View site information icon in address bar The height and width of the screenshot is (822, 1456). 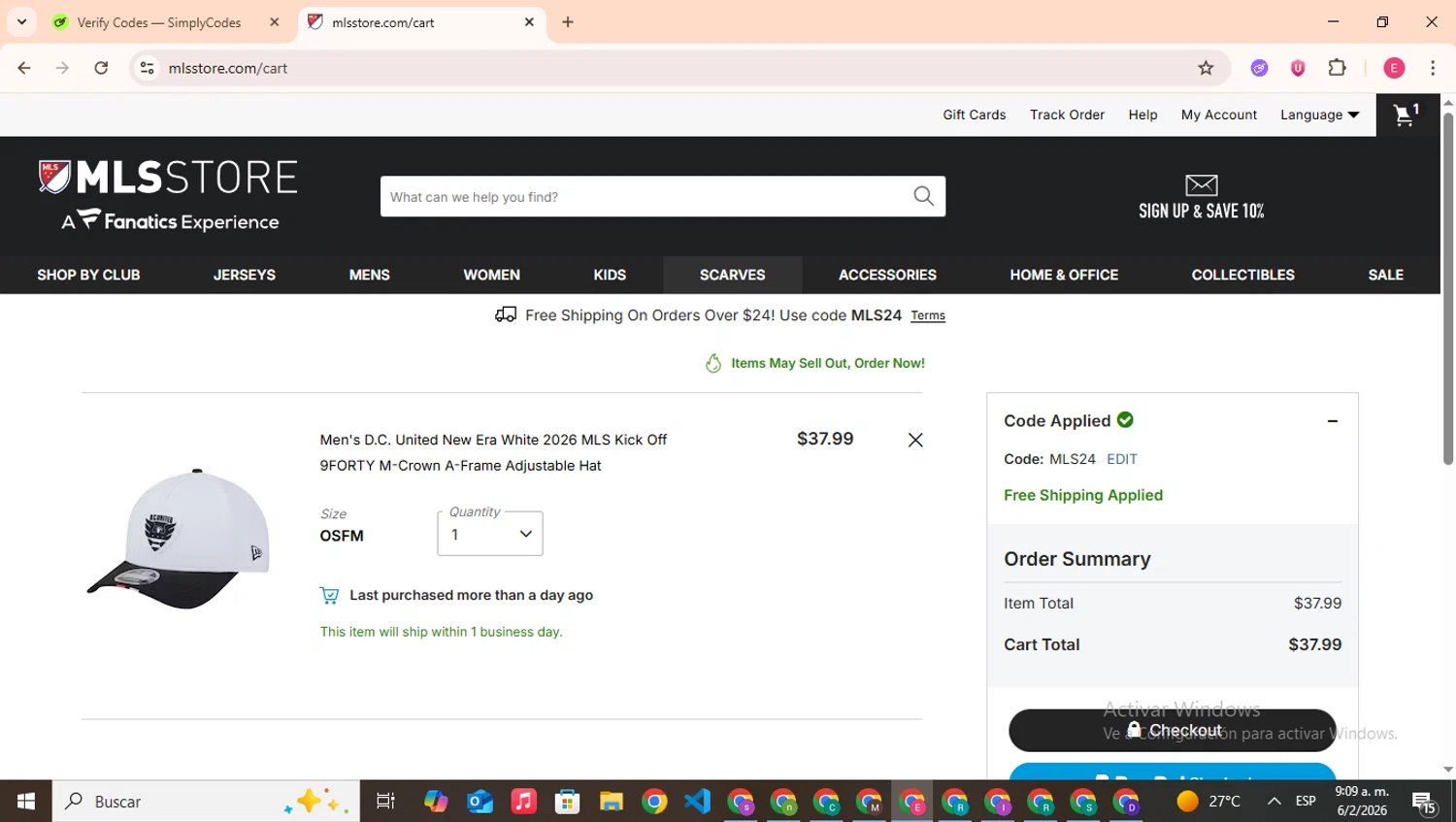147,68
